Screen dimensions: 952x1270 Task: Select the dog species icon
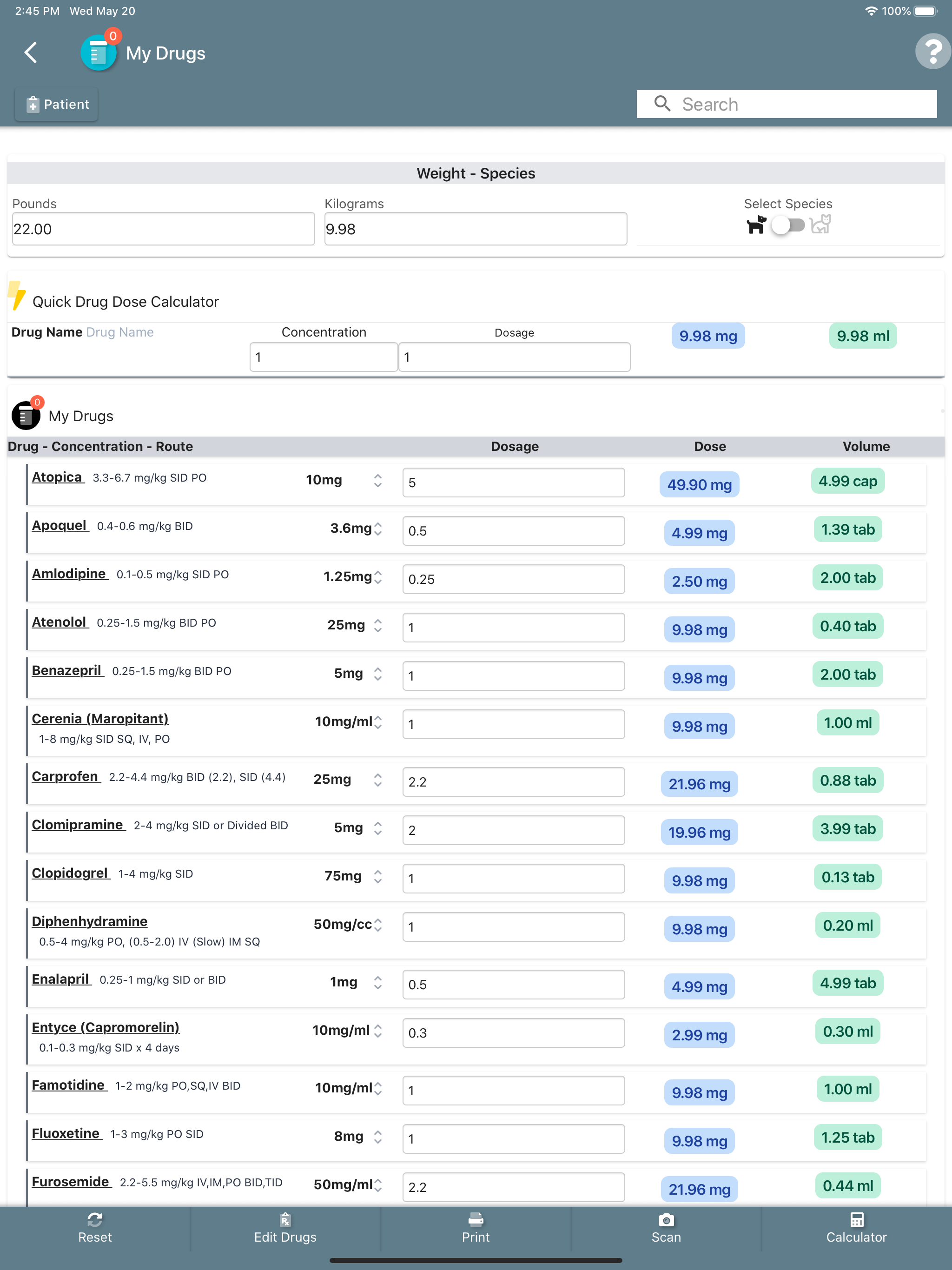point(756,225)
